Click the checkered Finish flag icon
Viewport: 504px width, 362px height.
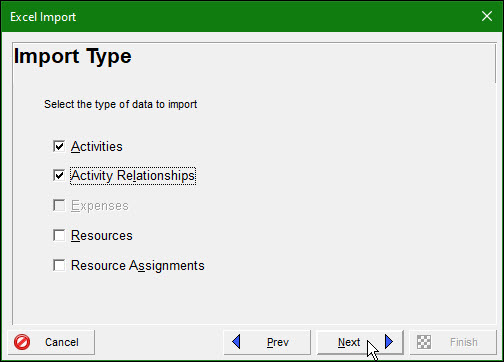[x=424, y=342]
